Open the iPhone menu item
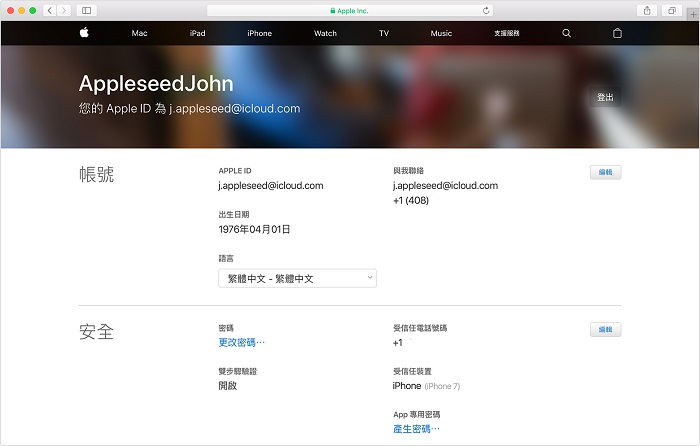The height and width of the screenshot is (446, 700). [259, 33]
